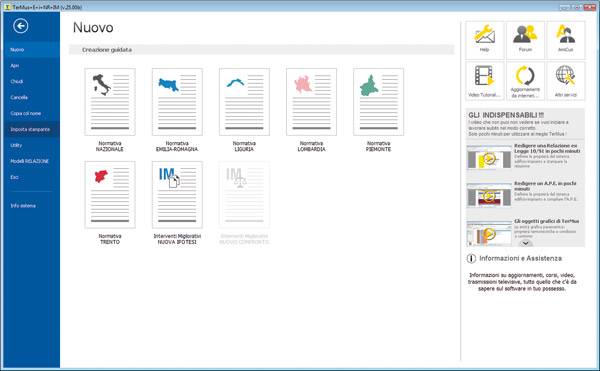Select the Normativa LOMBARDIA template icon
The width and height of the screenshot is (600, 371).
click(x=311, y=102)
